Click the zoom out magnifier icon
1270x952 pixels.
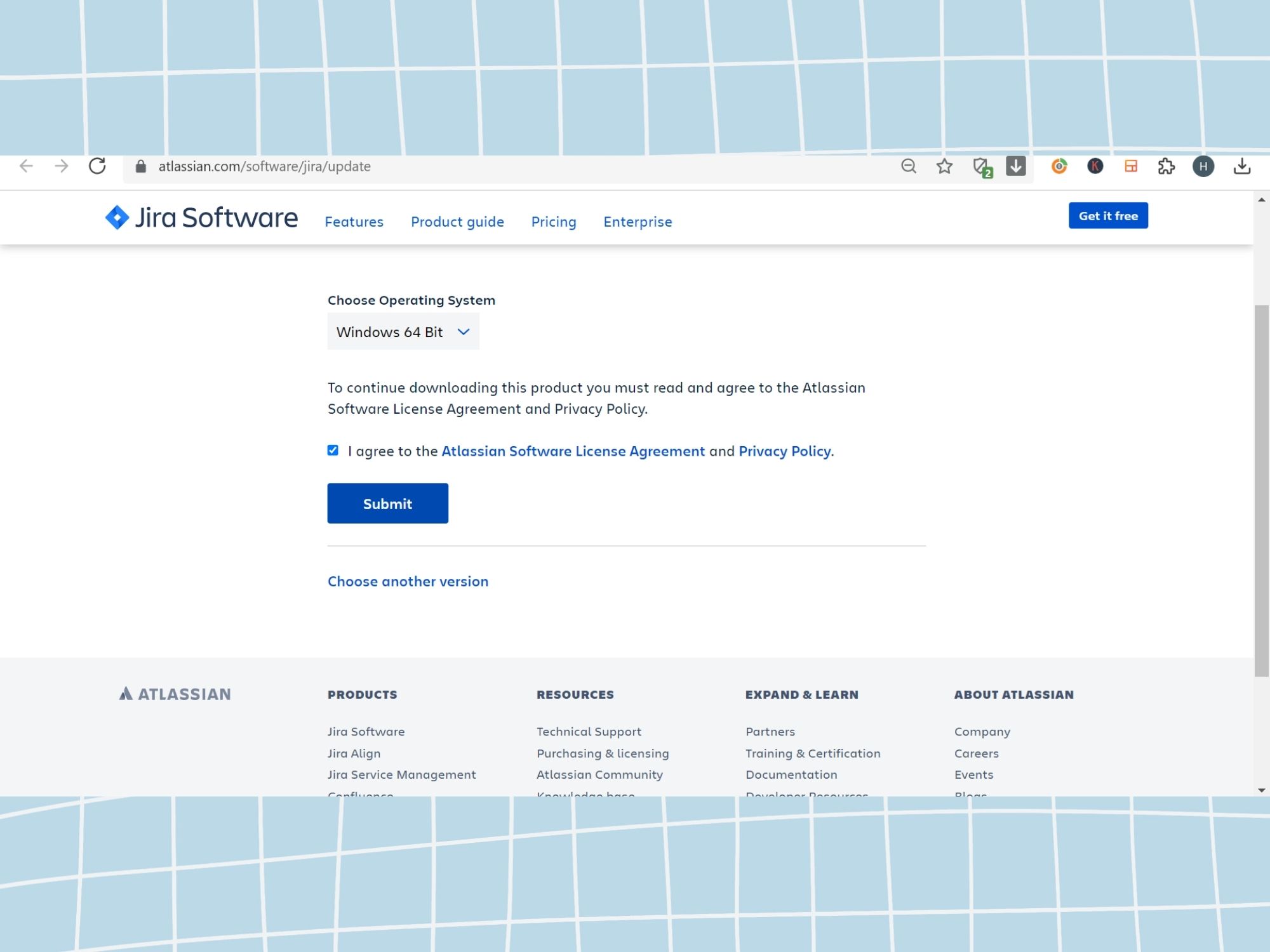pos(909,166)
